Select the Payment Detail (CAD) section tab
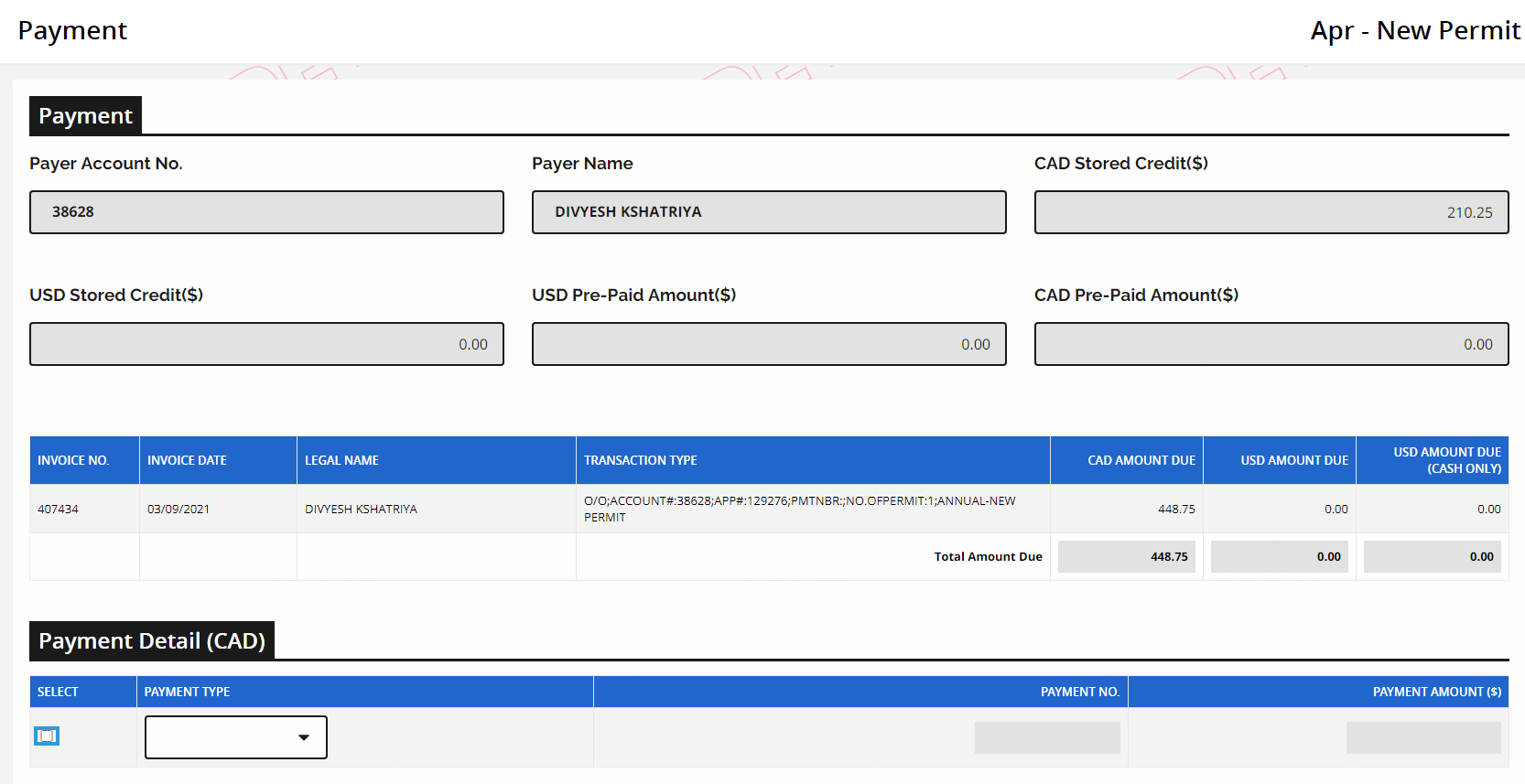The width and height of the screenshot is (1525, 784). pyautogui.click(x=152, y=640)
